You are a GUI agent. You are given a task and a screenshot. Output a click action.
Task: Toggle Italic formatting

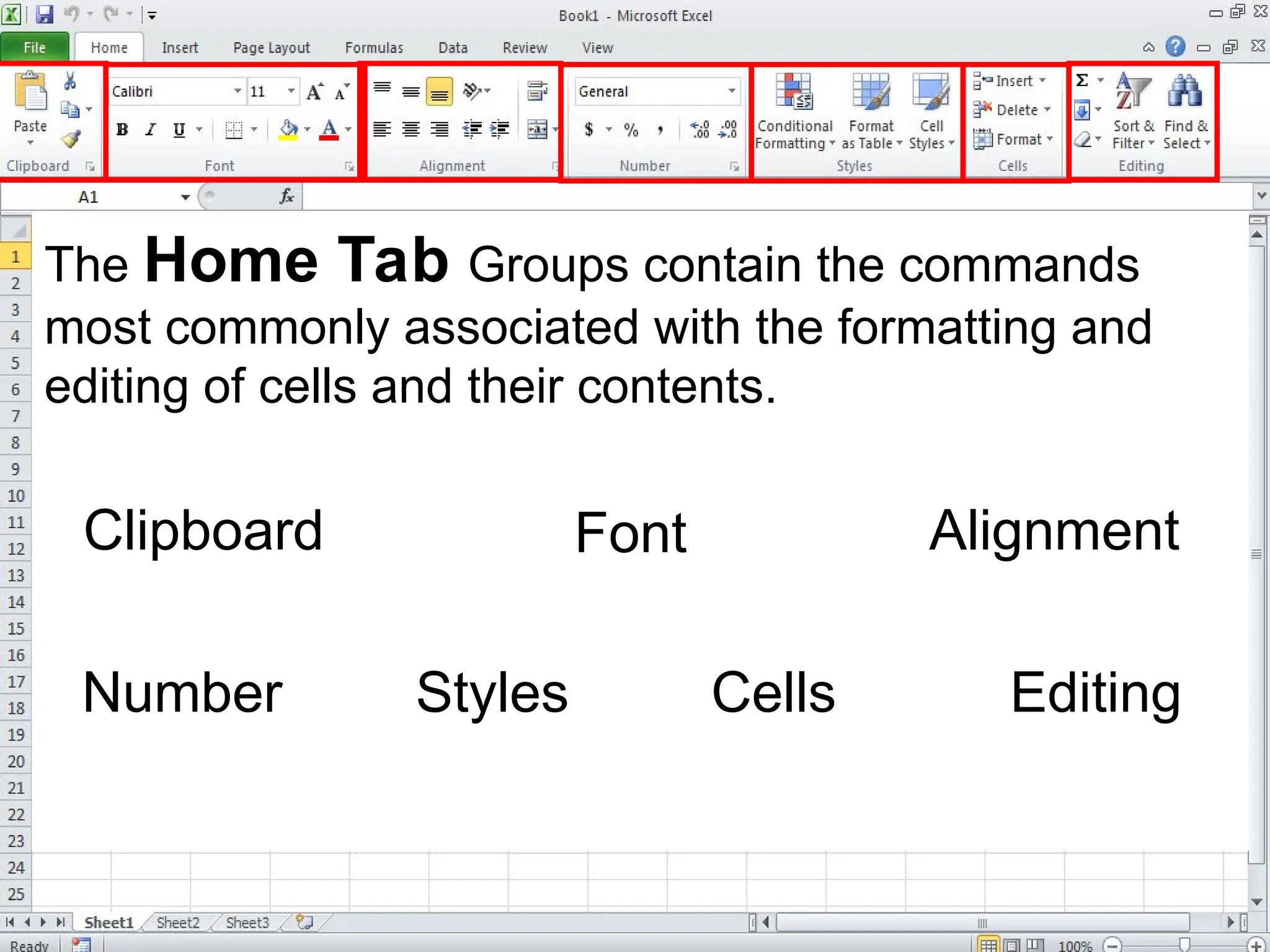coord(150,130)
